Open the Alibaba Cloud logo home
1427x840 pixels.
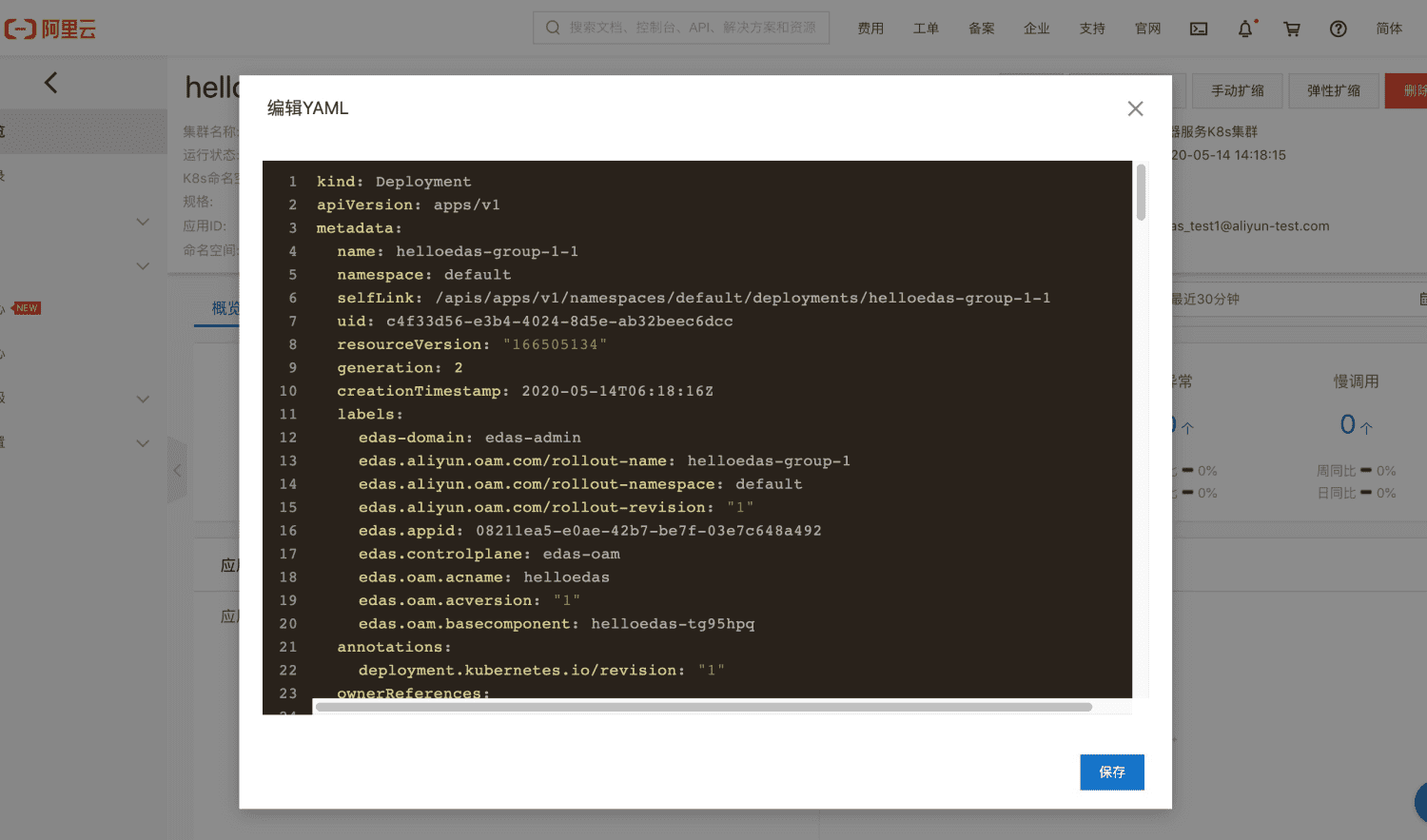[50, 29]
